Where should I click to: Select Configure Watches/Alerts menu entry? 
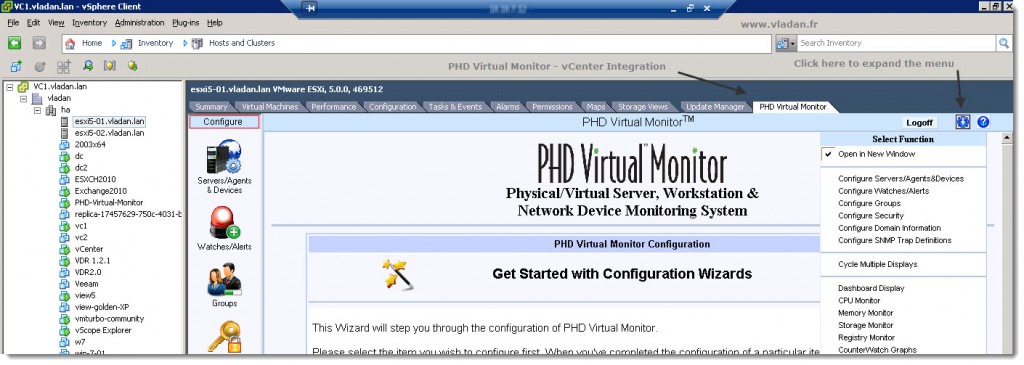click(883, 191)
